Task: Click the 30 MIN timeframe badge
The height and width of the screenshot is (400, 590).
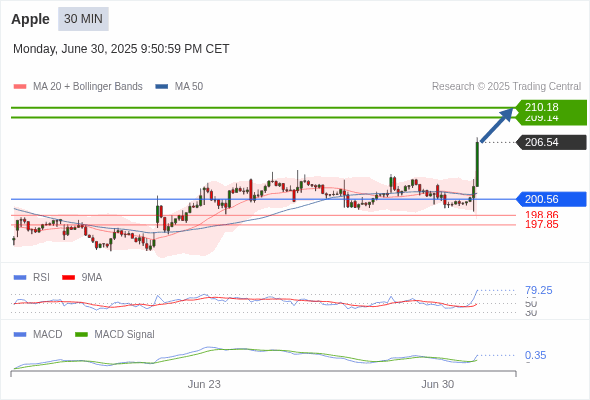Action: (x=83, y=19)
